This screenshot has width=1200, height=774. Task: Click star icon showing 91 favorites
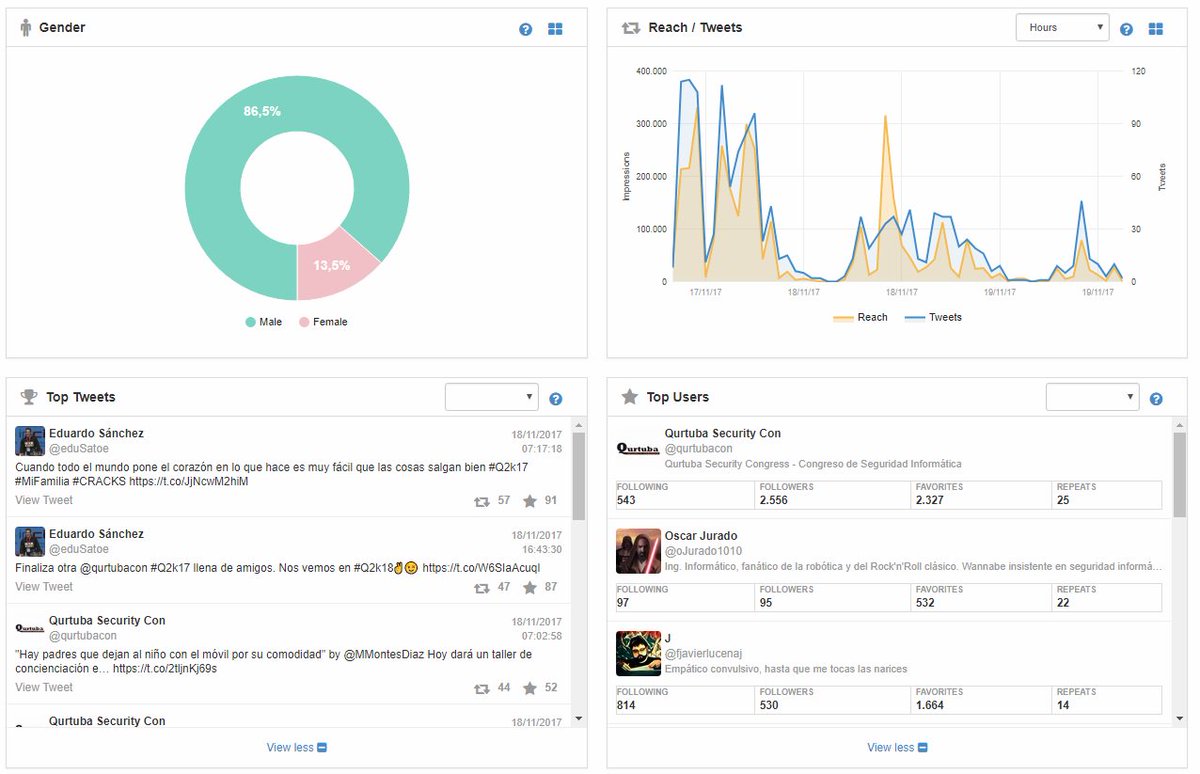tap(530, 500)
